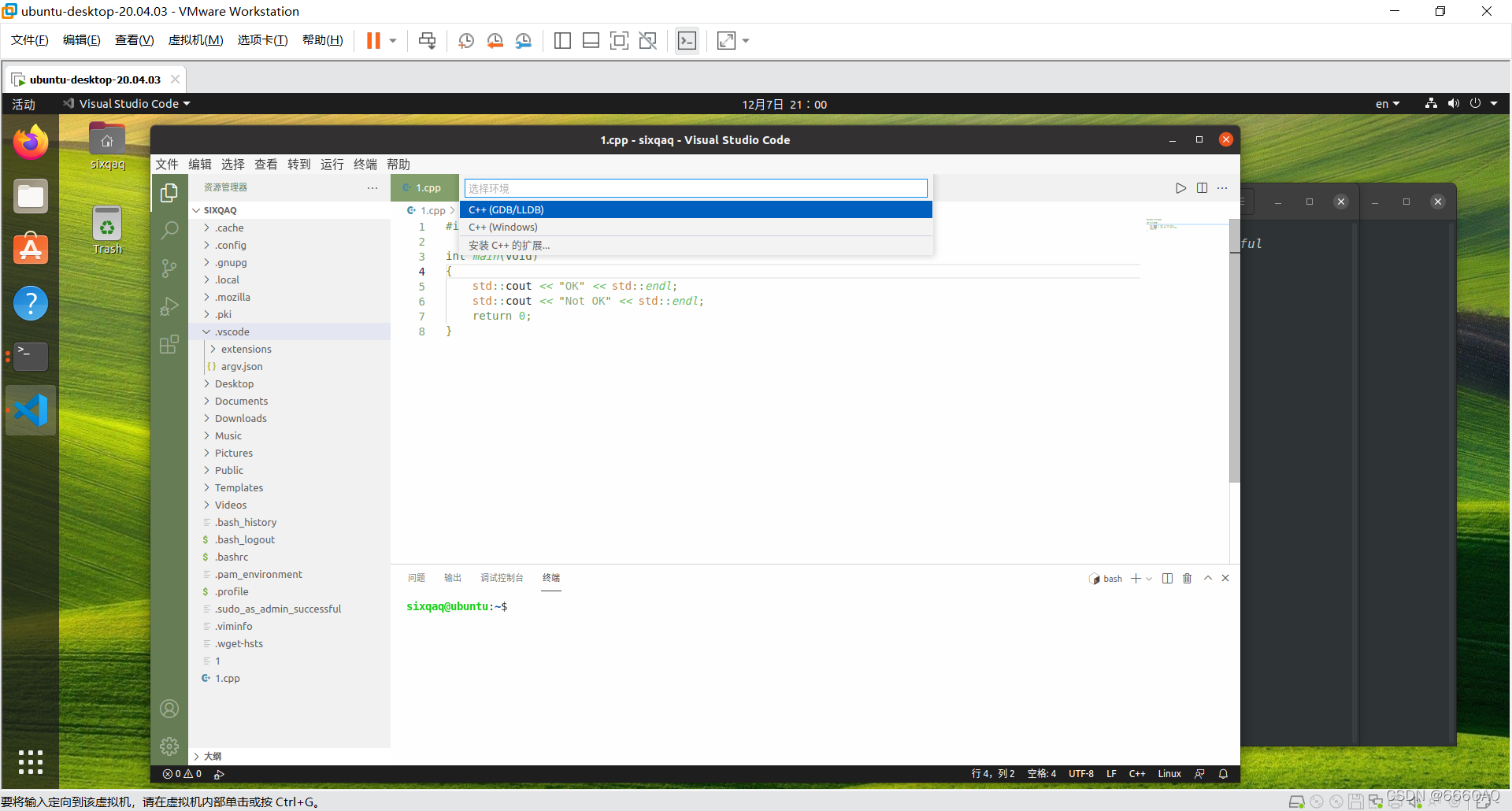This screenshot has height=811, width=1512.
Task: Kill the terminal with the trash icon
Action: pyautogui.click(x=1188, y=579)
